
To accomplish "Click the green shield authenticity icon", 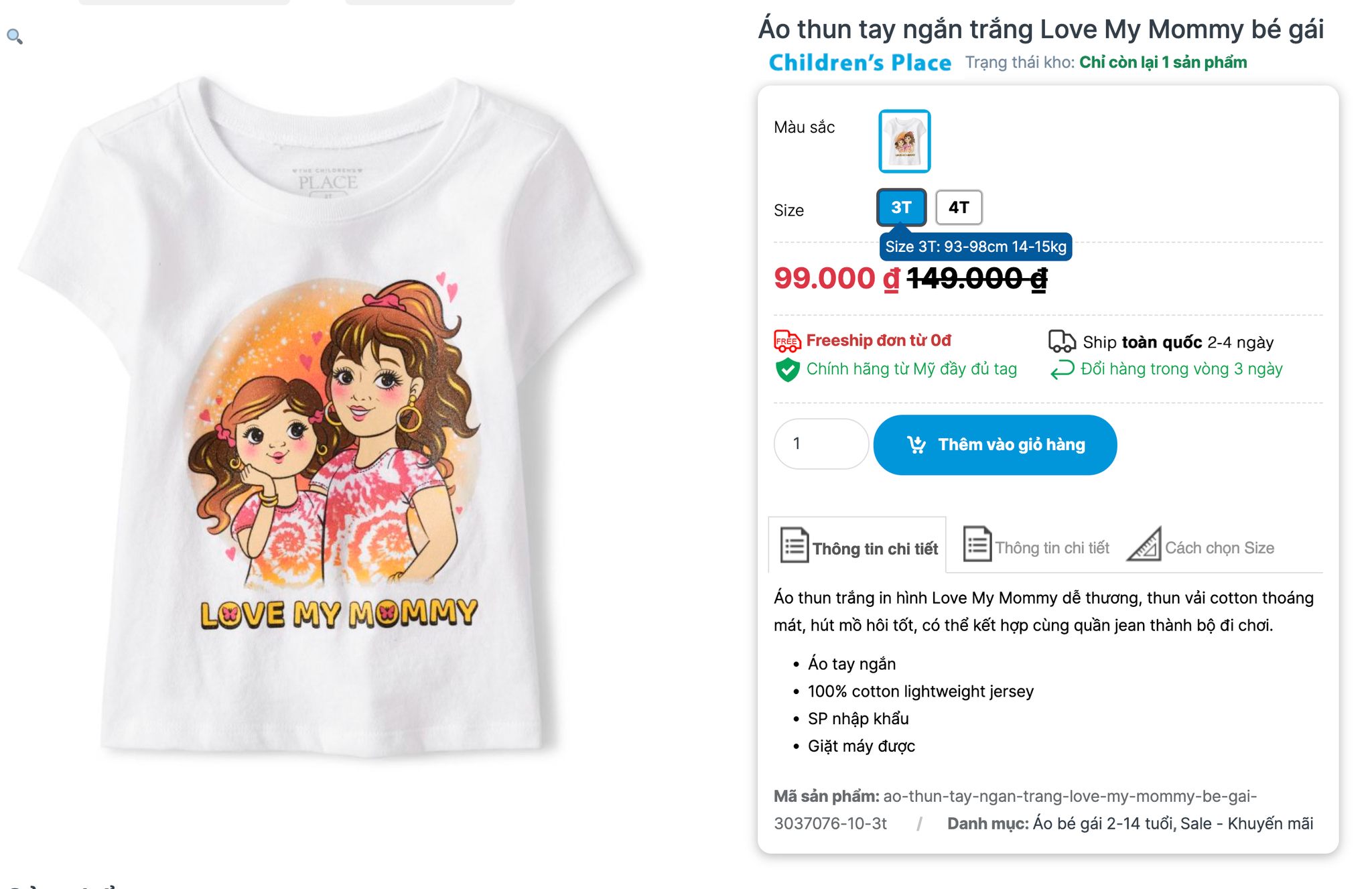I will (787, 369).
